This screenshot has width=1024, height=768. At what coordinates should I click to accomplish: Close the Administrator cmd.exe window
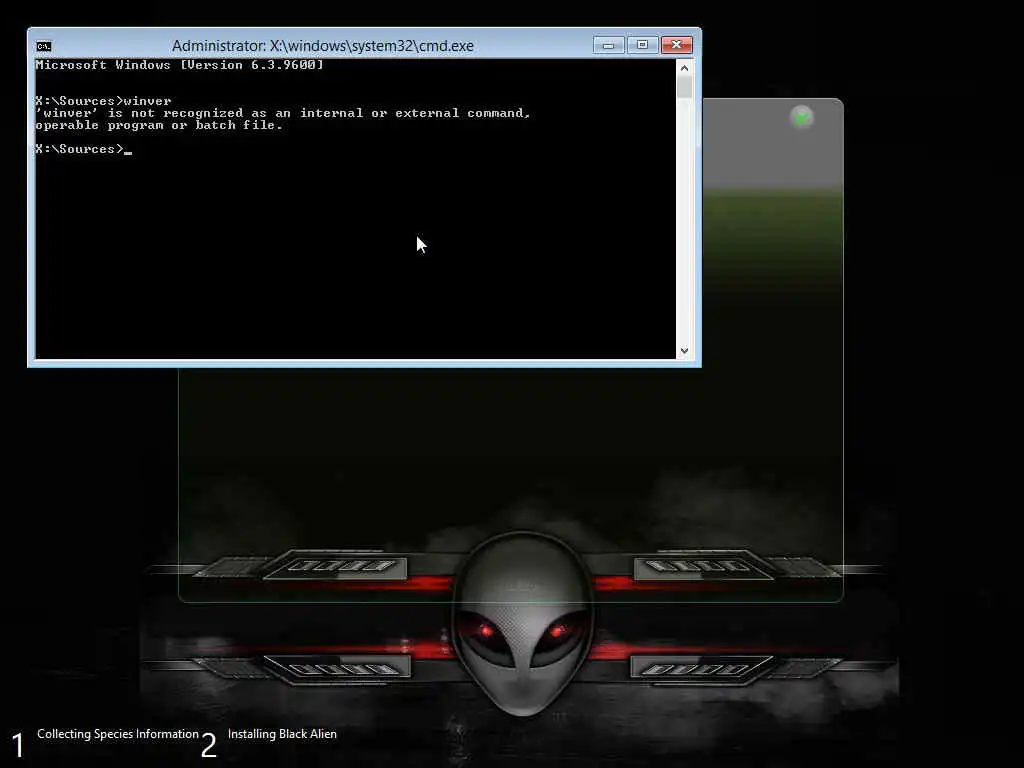pos(677,44)
